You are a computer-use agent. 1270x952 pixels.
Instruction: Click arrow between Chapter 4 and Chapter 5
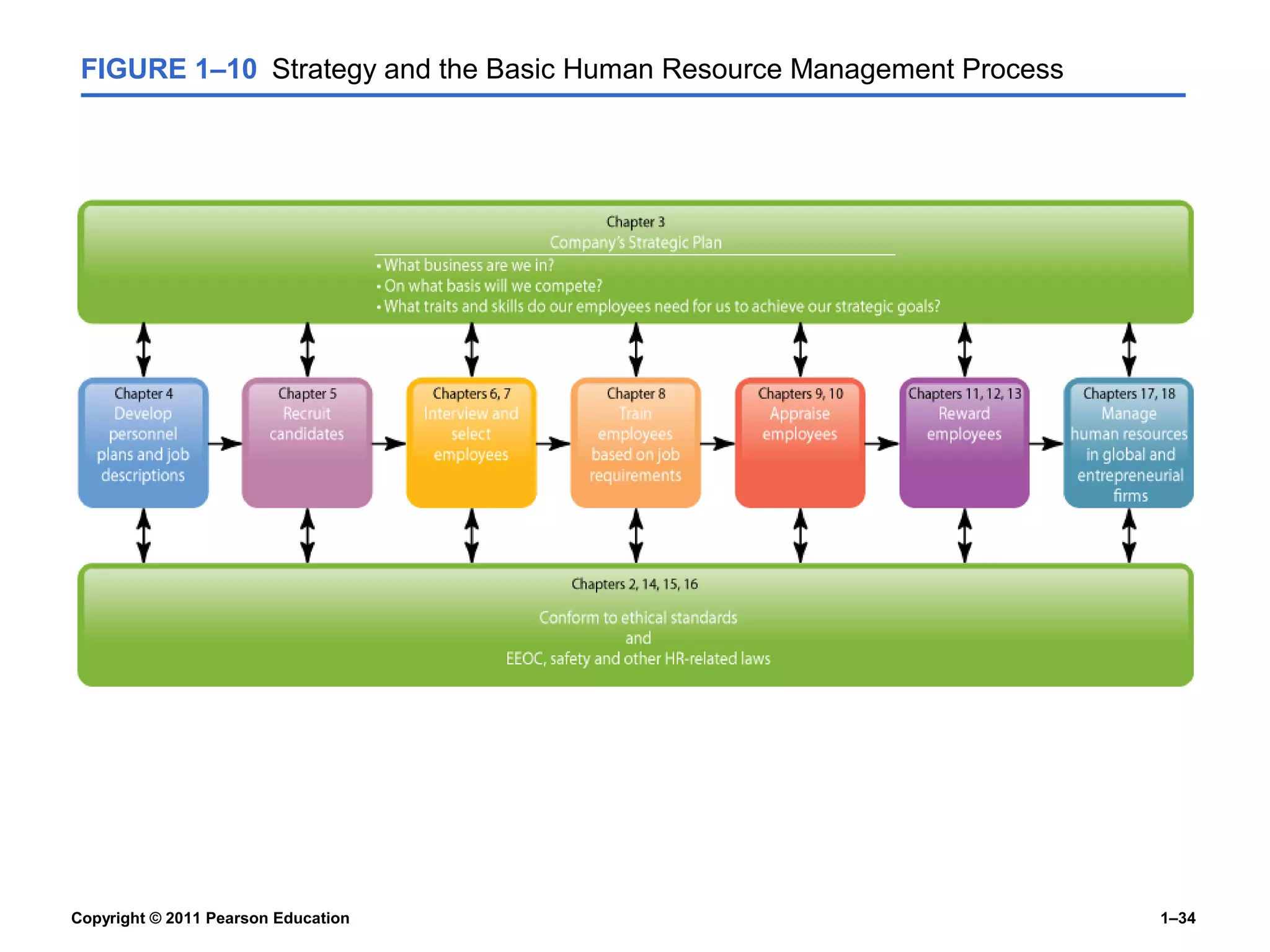point(224,444)
